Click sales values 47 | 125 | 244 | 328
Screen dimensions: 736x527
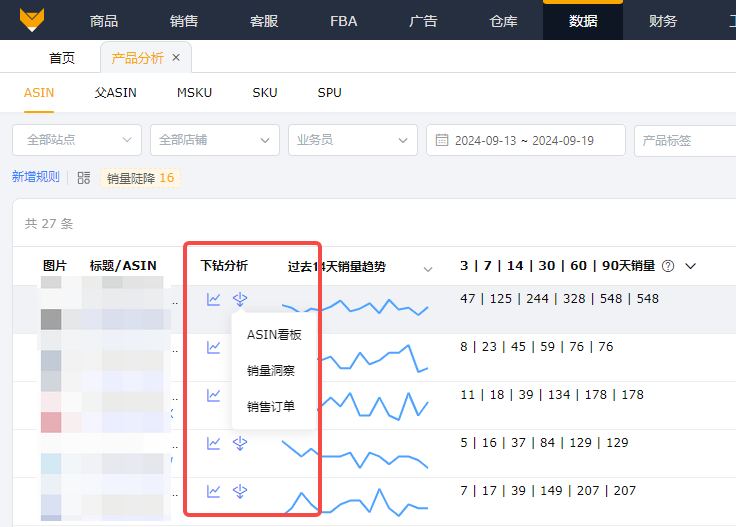[560, 298]
